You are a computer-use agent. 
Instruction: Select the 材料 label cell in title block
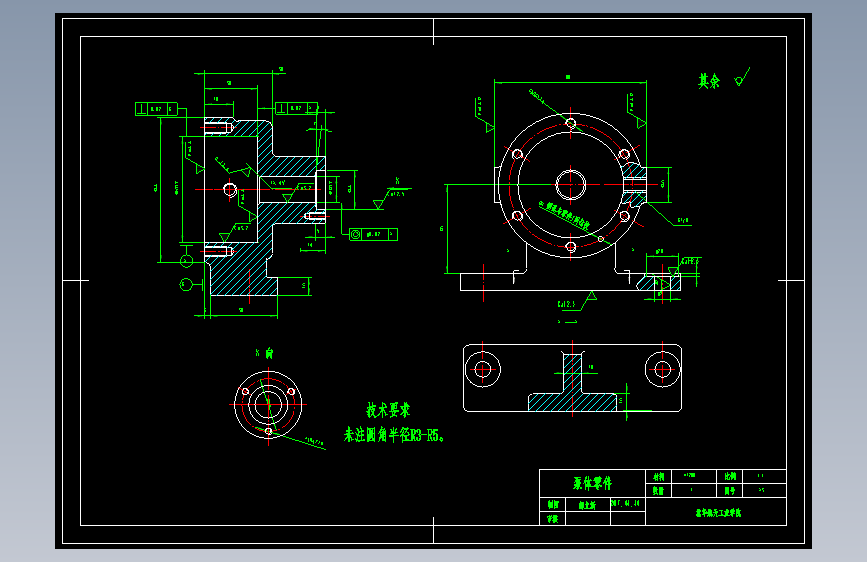[x=658, y=476]
